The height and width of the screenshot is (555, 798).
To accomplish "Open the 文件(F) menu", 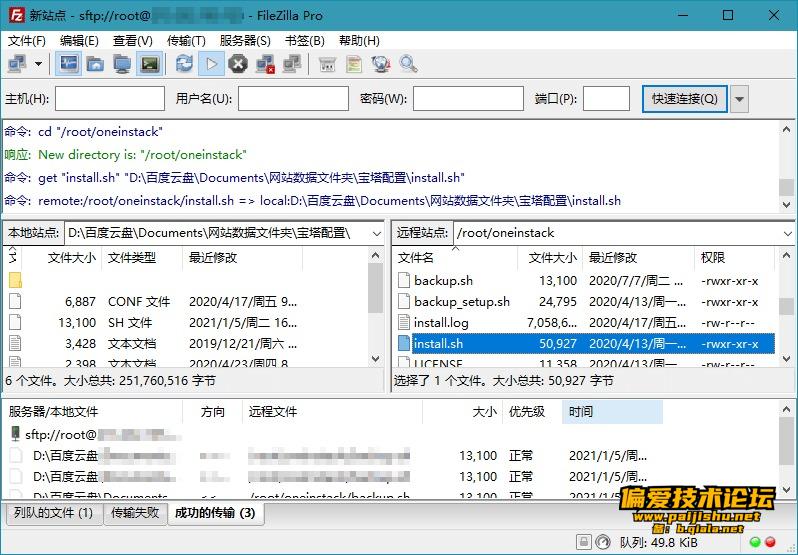I will 27,41.
